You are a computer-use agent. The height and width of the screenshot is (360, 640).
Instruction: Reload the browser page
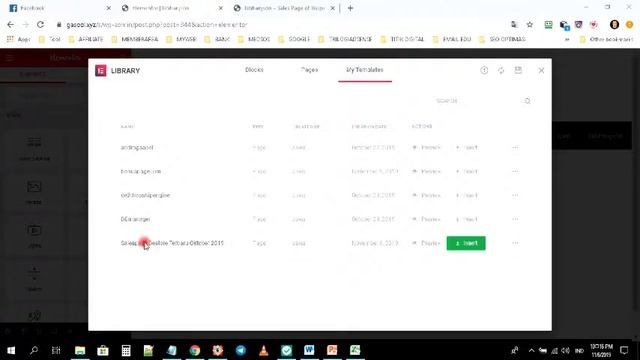(x=40, y=24)
